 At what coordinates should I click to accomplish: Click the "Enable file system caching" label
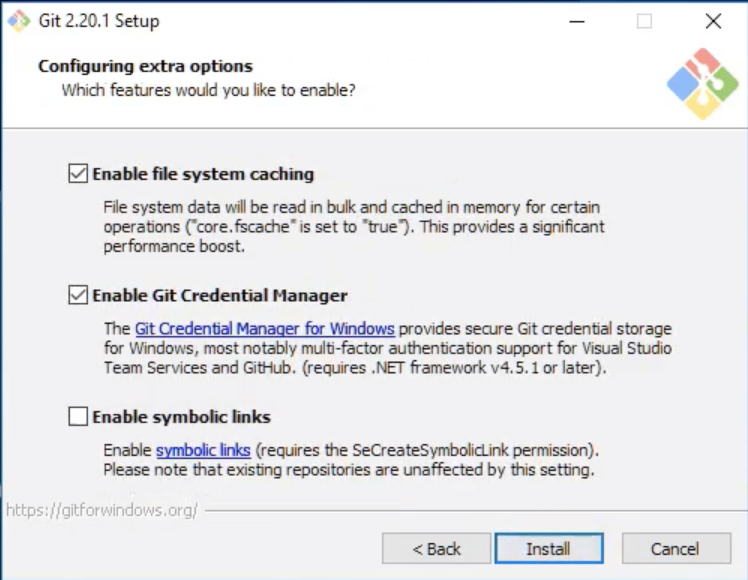tap(203, 174)
